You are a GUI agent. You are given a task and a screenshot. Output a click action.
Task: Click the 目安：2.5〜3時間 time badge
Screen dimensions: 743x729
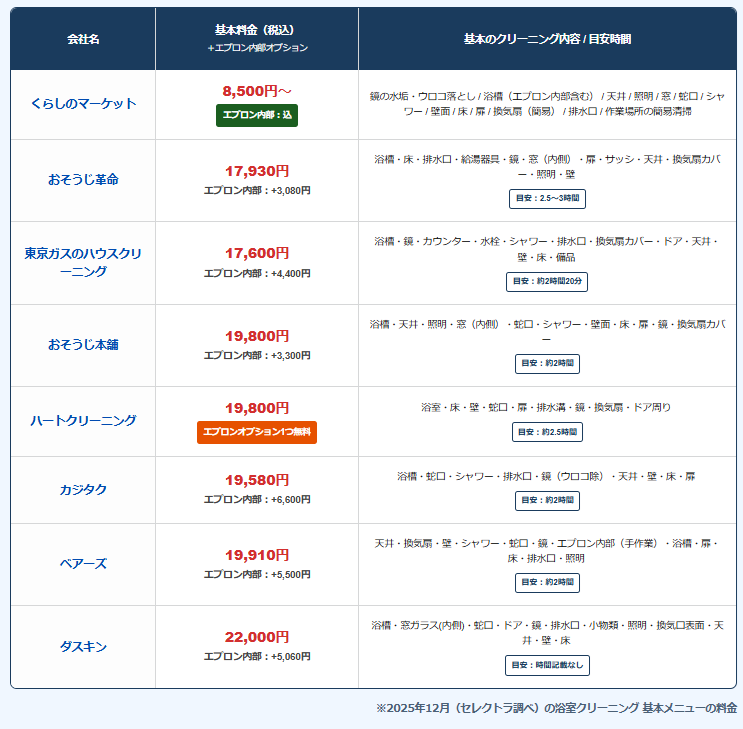[x=547, y=199]
